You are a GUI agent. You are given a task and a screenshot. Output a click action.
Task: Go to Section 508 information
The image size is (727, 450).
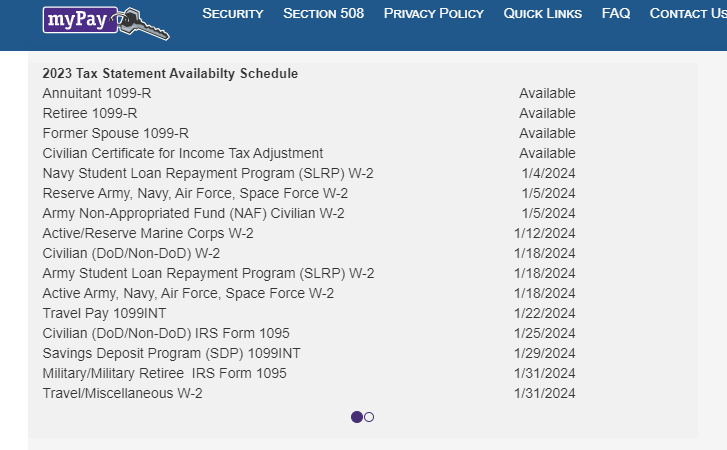(x=323, y=13)
